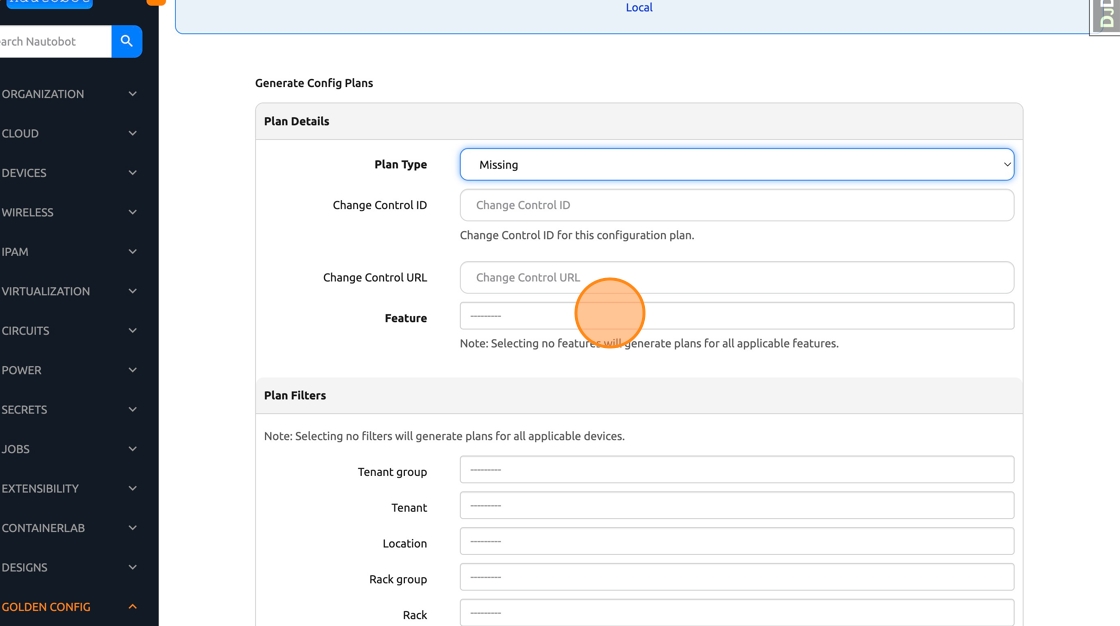
Task: Click the Secrets sidebar label
Action: tap(24, 409)
